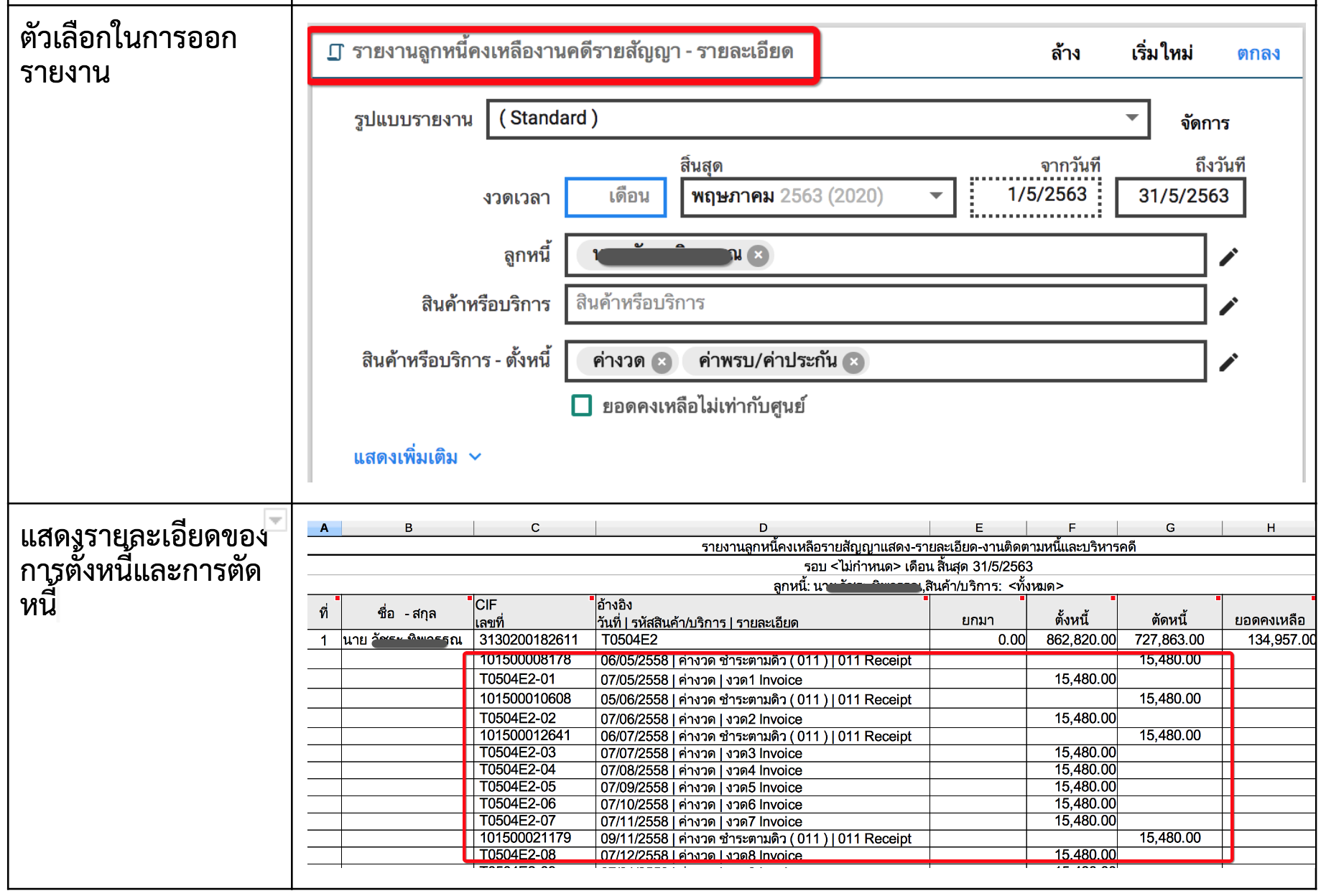Click invoice row T0504E2-01
The image size is (1326, 896).
click(517, 679)
